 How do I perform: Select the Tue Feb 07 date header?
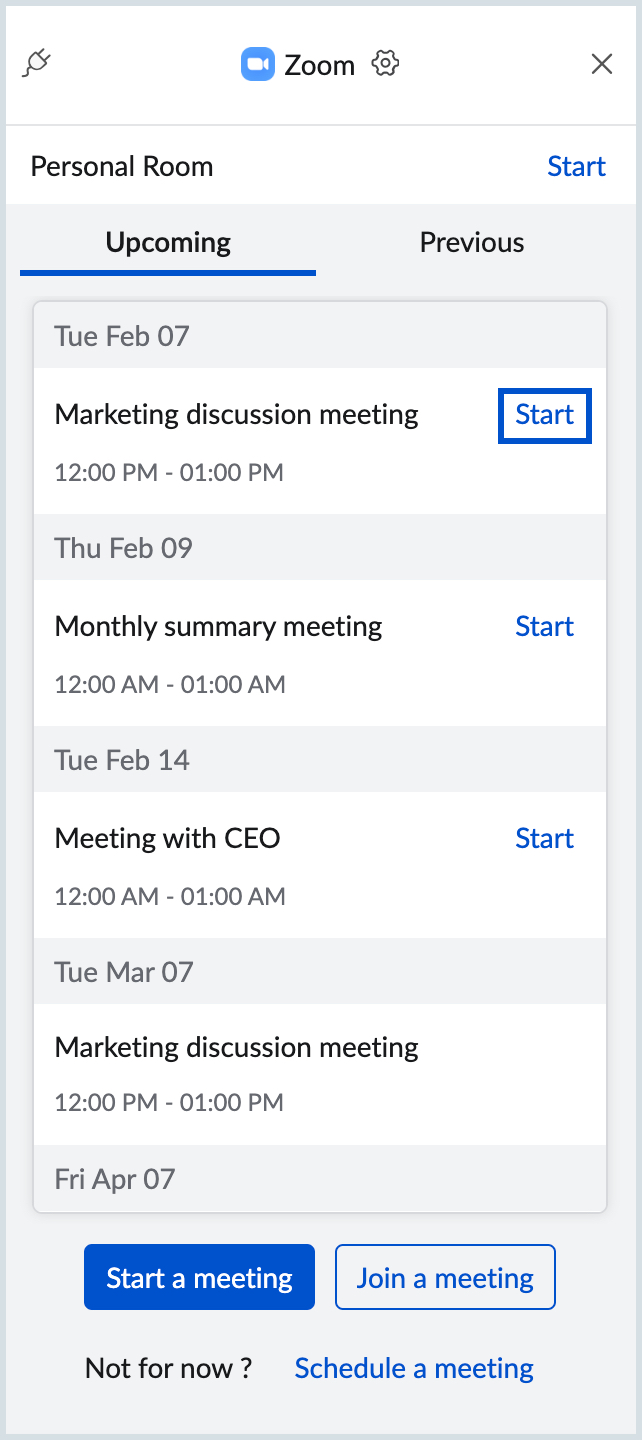[120, 335]
